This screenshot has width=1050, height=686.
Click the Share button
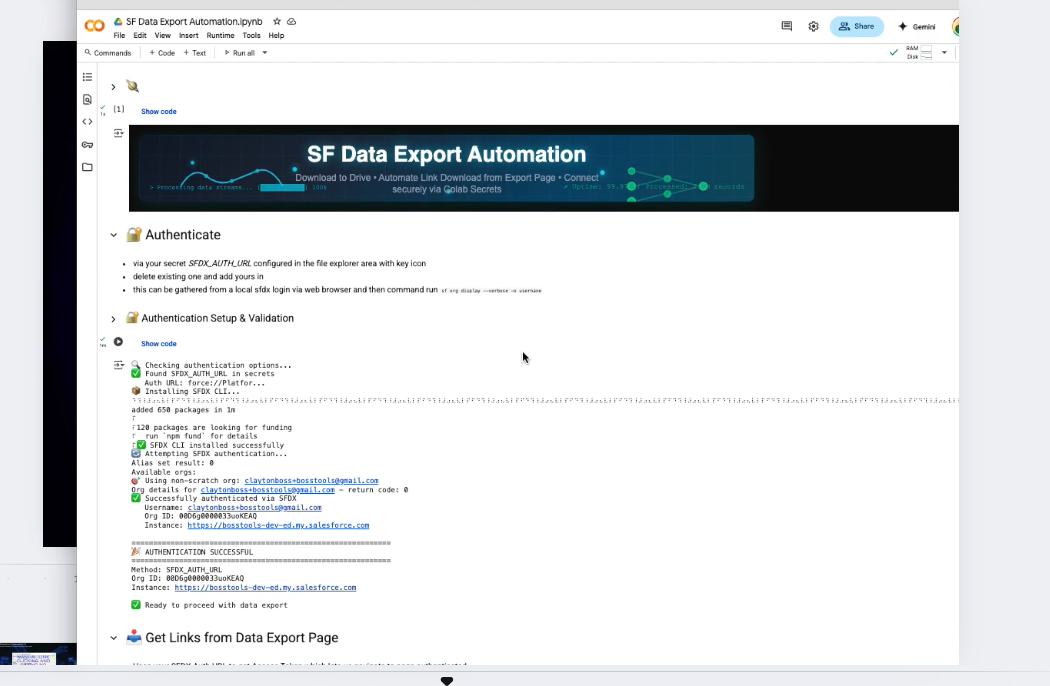tap(856, 26)
